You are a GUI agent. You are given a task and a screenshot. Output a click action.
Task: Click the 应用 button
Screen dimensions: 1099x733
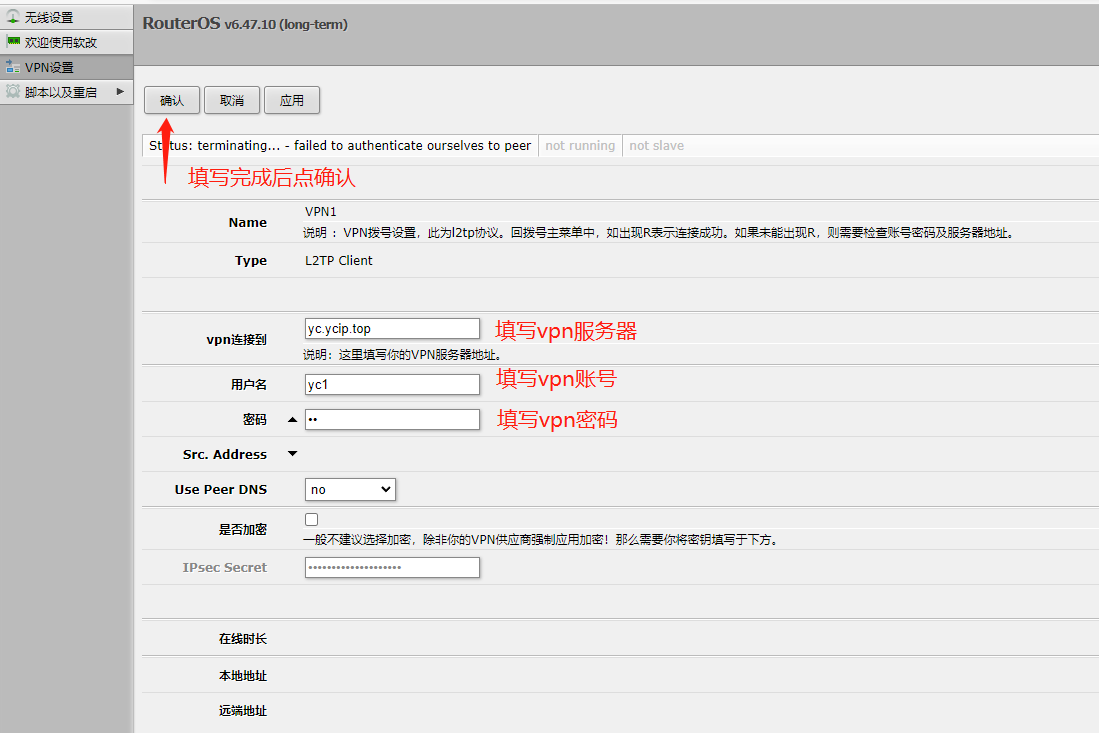pyautogui.click(x=292, y=100)
